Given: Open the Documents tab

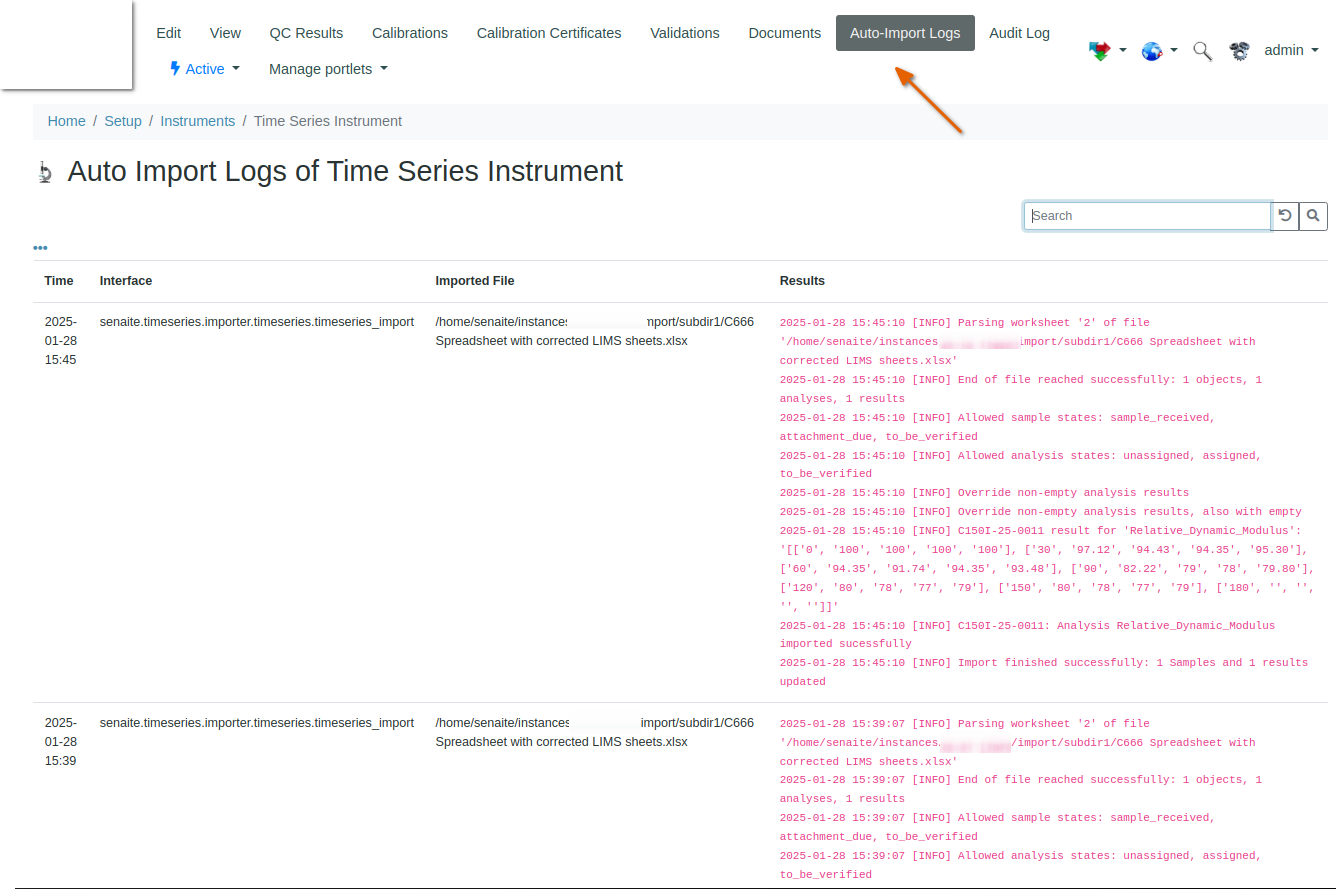Looking at the screenshot, I should coord(784,33).
